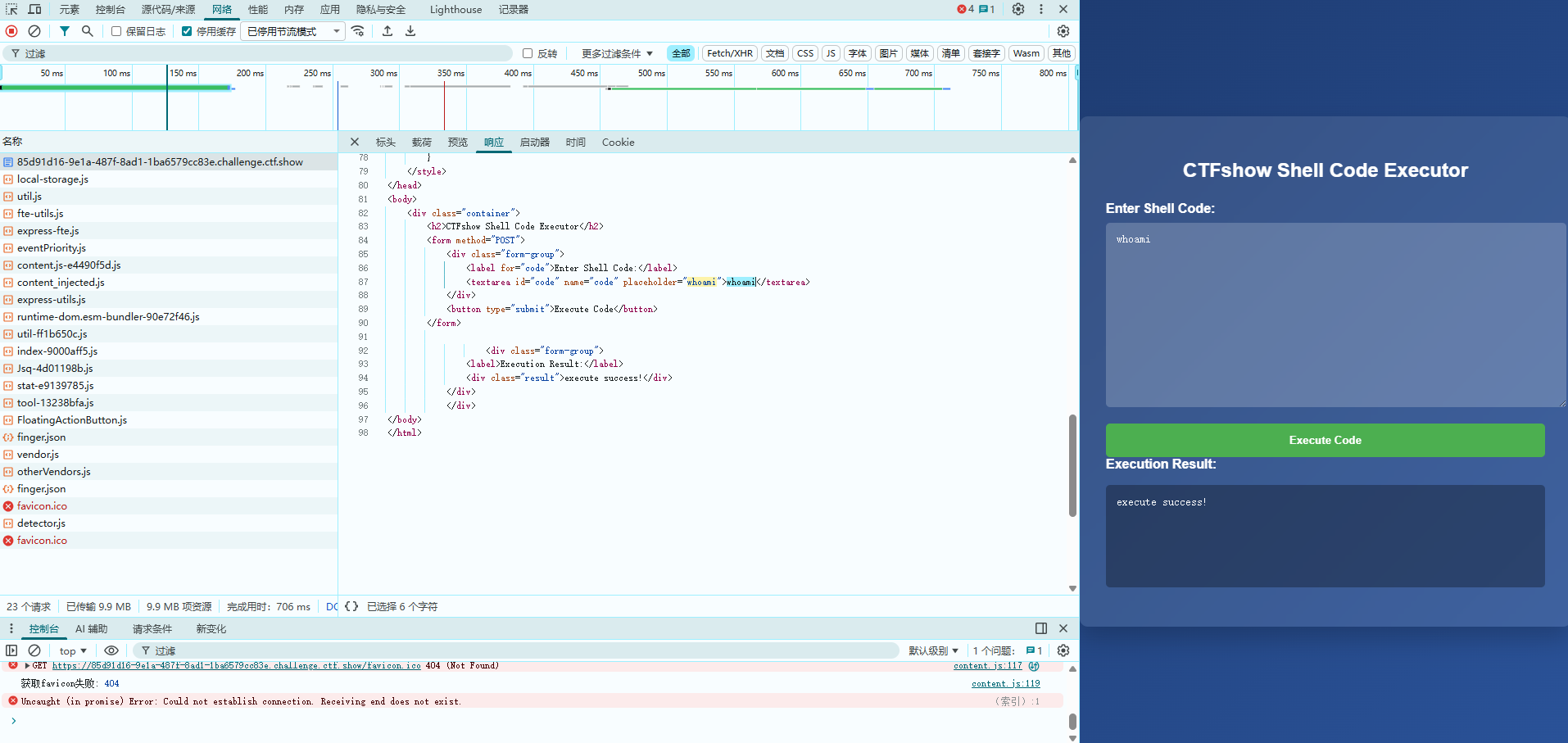This screenshot has width=1568, height=743.
Task: Select the local-storage.js request
Action: pos(169,179)
